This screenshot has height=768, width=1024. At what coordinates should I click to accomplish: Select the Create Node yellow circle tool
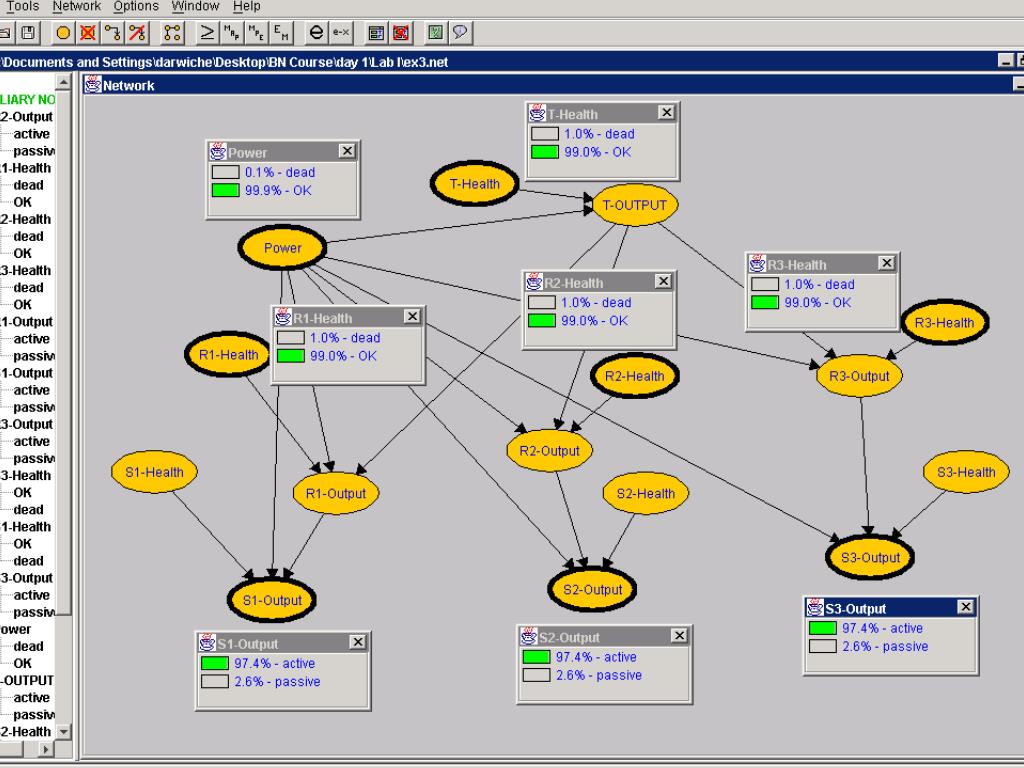(63, 32)
